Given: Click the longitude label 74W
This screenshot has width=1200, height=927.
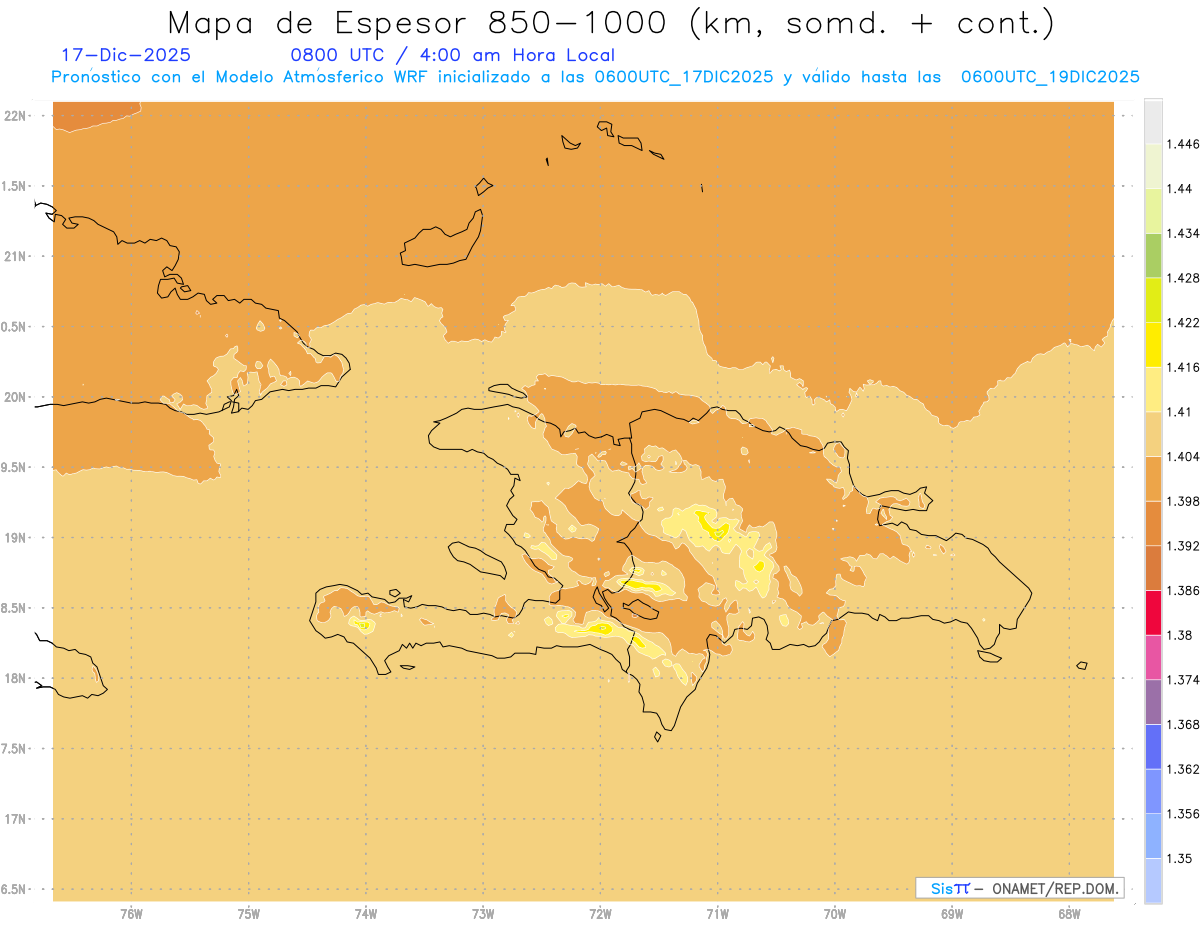Looking at the screenshot, I should 366,915.
